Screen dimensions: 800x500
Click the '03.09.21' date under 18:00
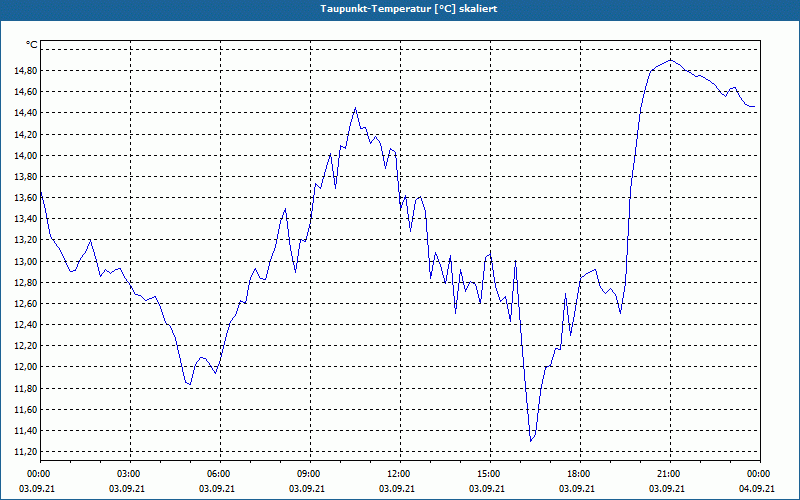coord(577,488)
